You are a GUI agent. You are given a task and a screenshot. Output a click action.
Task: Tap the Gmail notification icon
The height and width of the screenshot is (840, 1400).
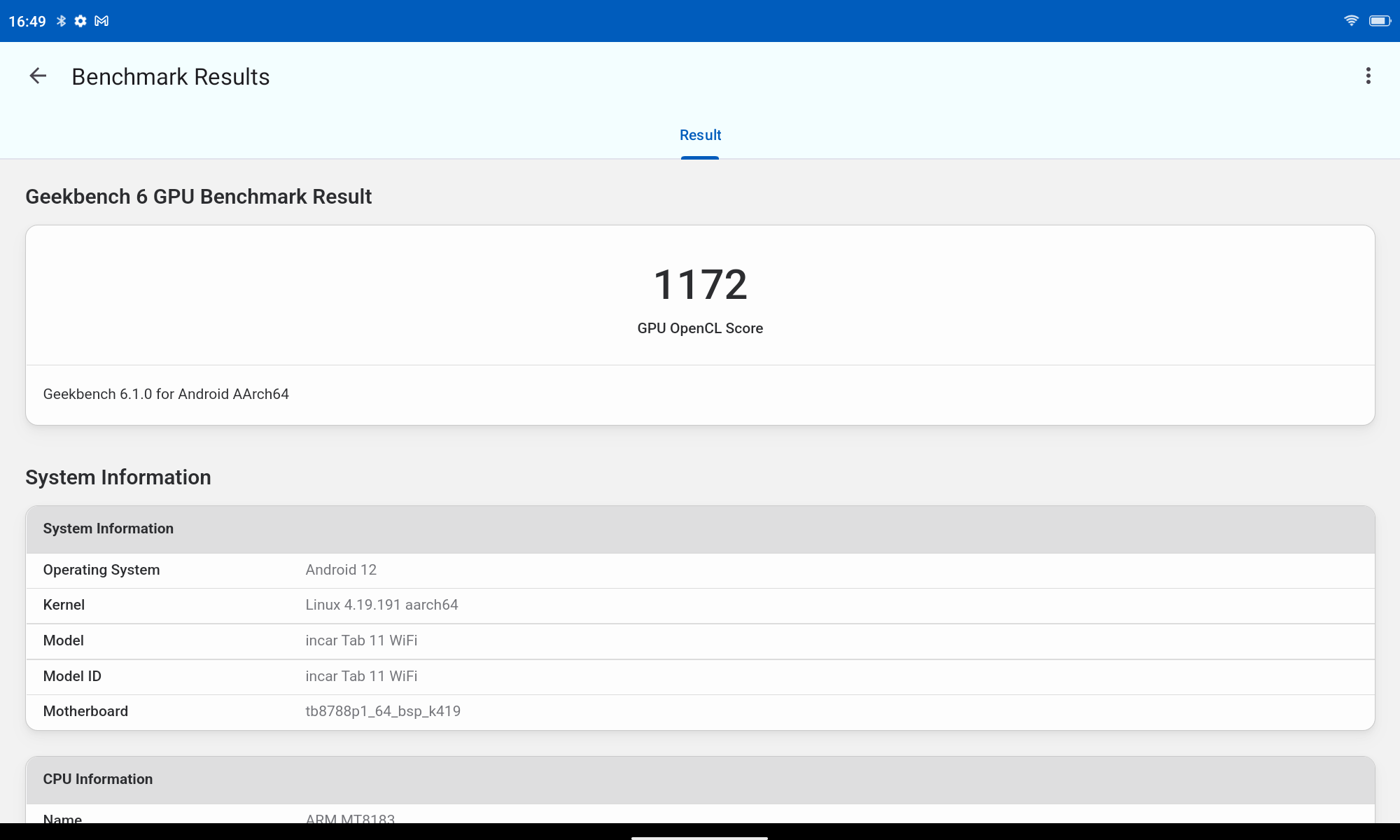(101, 21)
